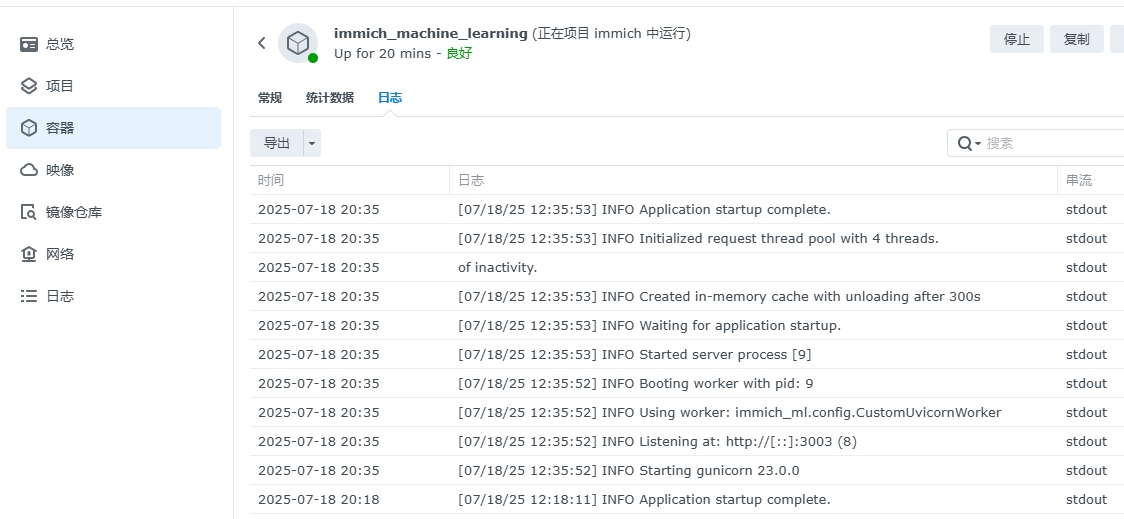
Task: Click the 日志 column header
Action: pyautogui.click(x=753, y=181)
